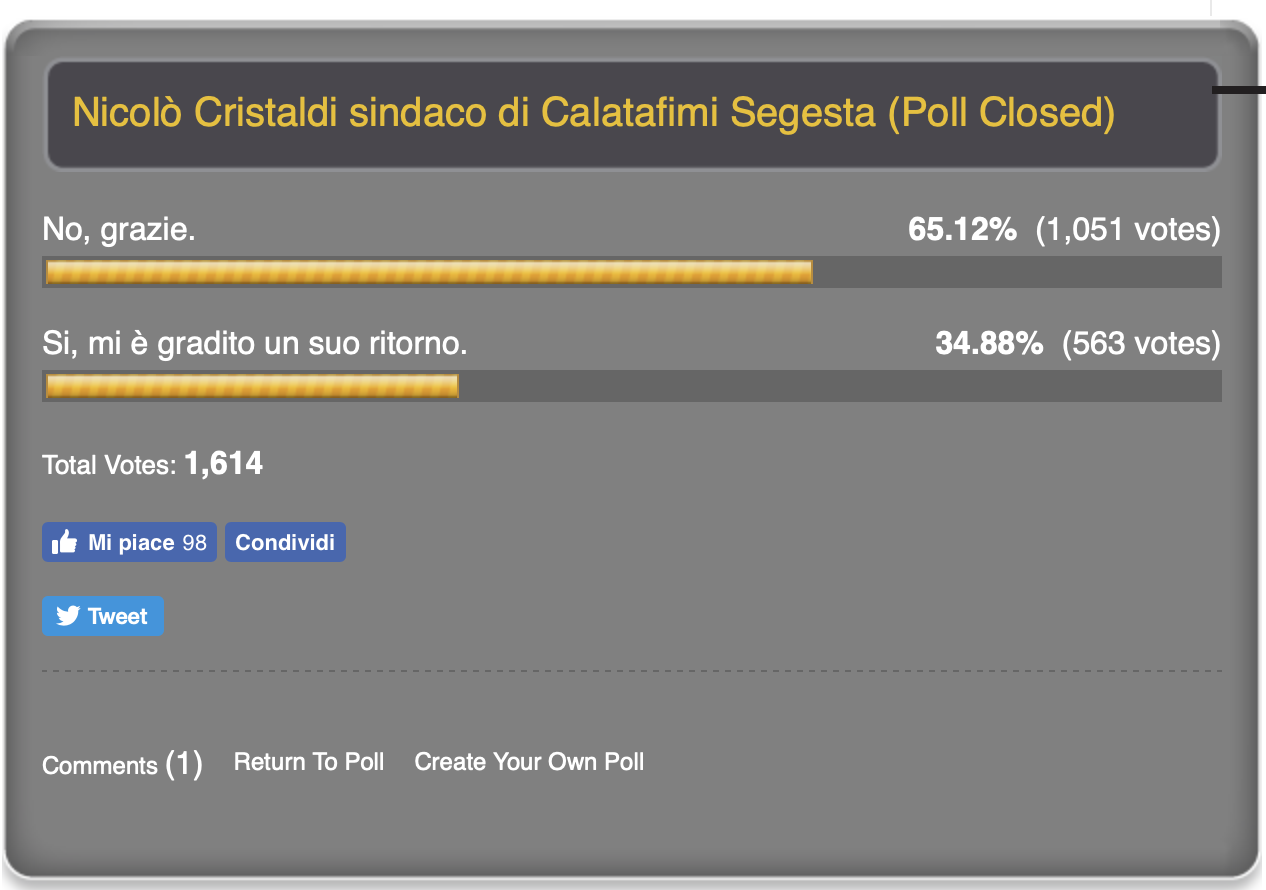Click the Poll Closed text in title
The height and width of the screenshot is (890, 1266).
tap(1001, 114)
